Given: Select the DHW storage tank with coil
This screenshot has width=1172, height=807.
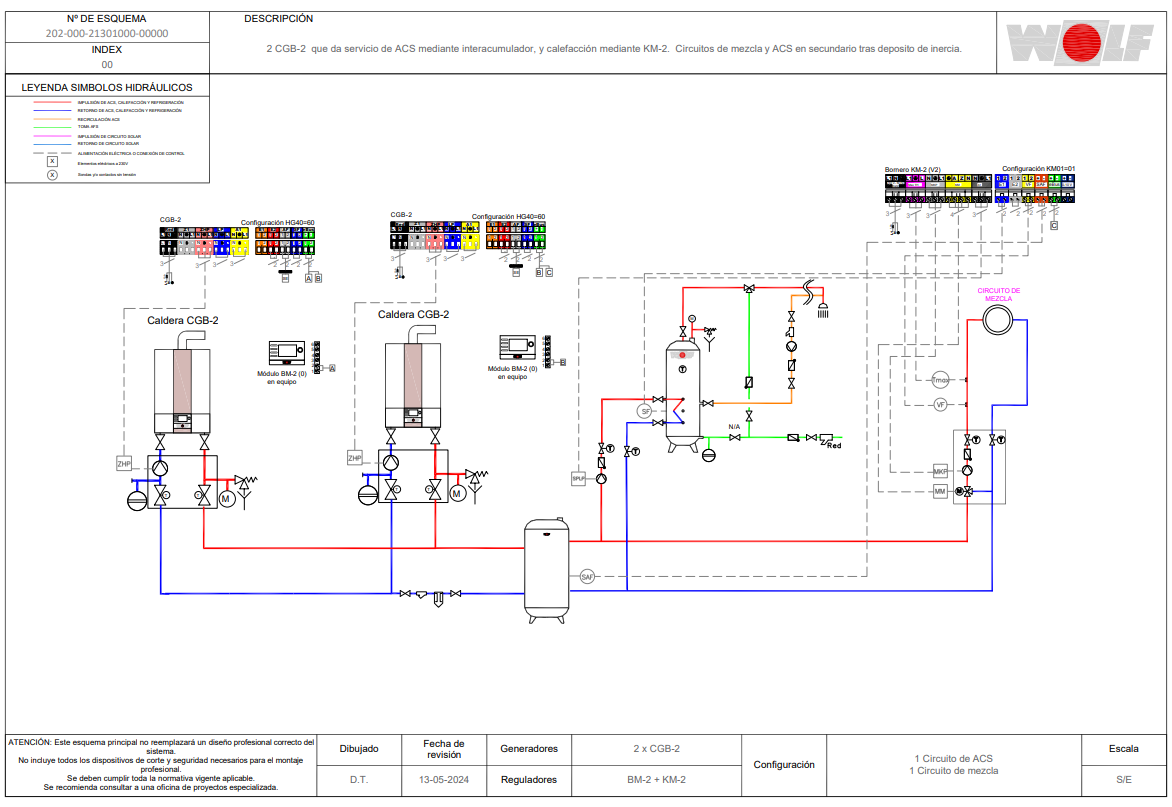Looking at the screenshot, I should (x=682, y=396).
